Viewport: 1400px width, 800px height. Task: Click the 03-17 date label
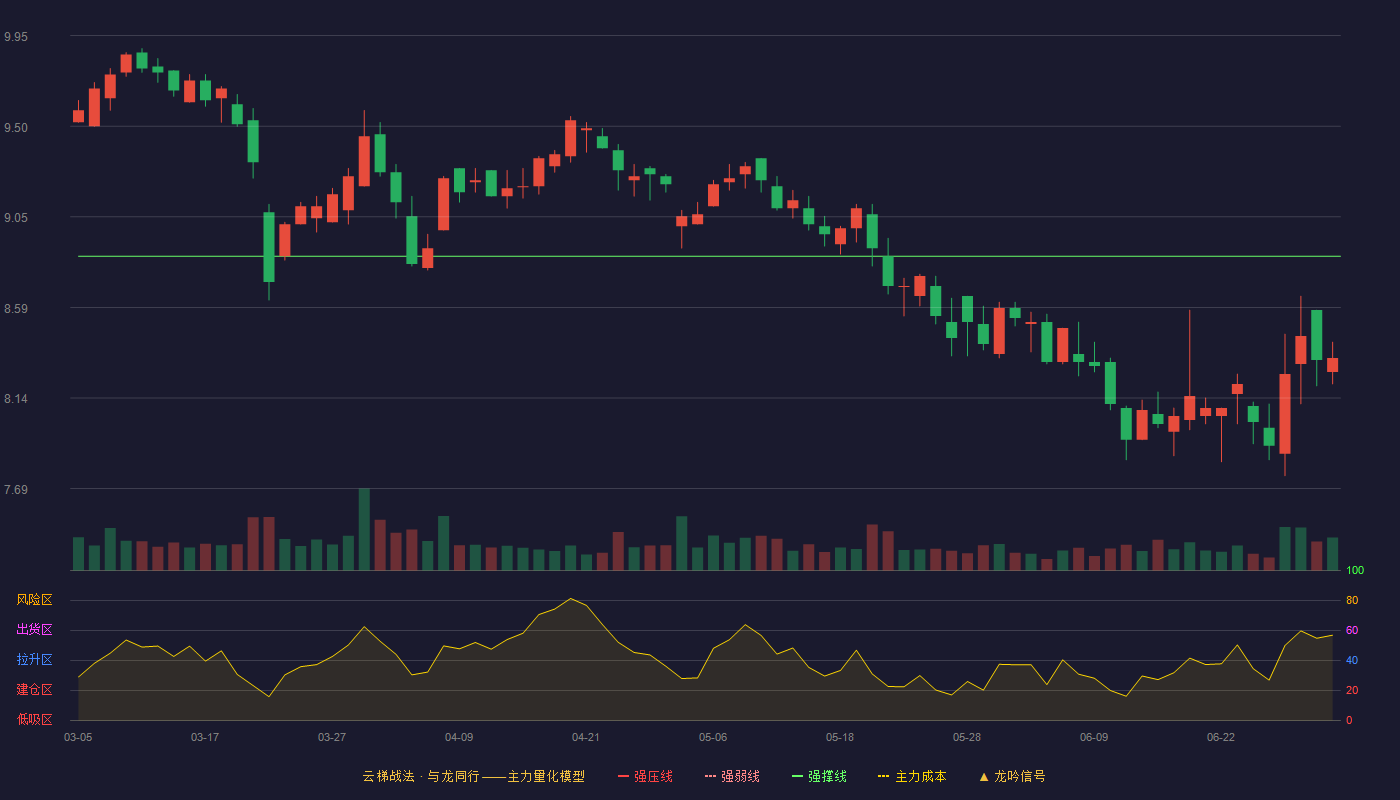[x=205, y=737]
